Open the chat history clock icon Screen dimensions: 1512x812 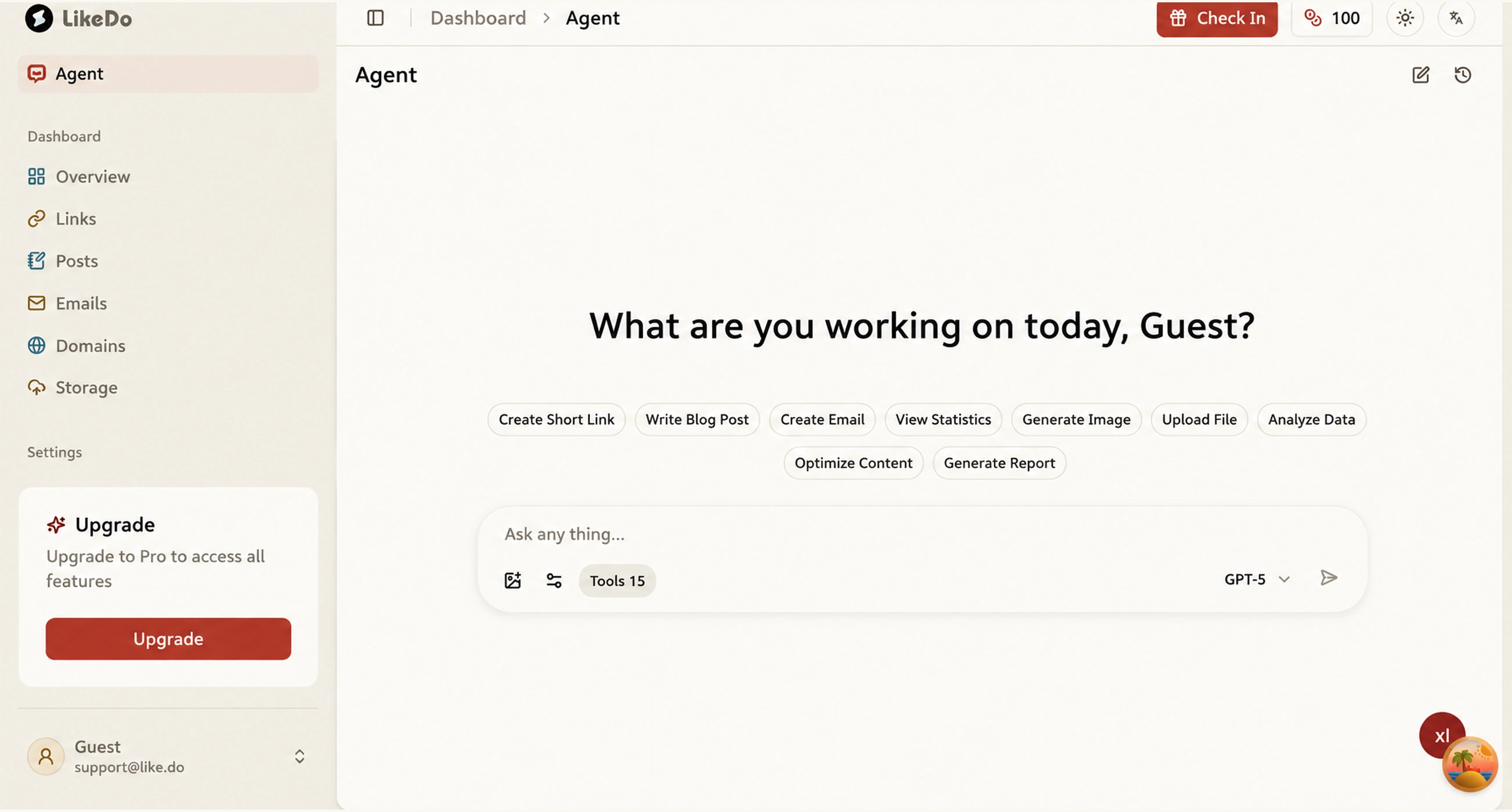coord(1462,74)
